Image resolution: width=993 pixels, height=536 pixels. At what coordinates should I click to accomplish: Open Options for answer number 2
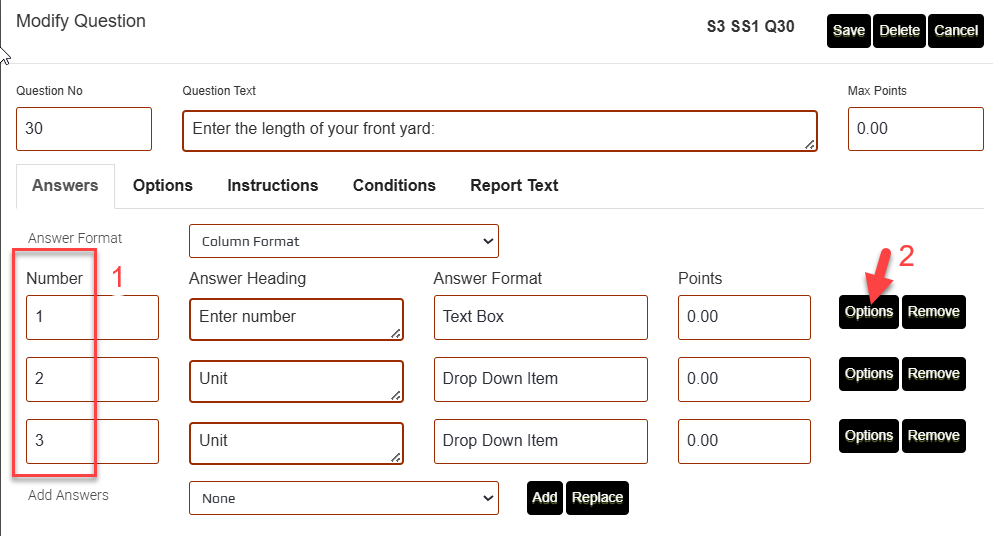868,374
